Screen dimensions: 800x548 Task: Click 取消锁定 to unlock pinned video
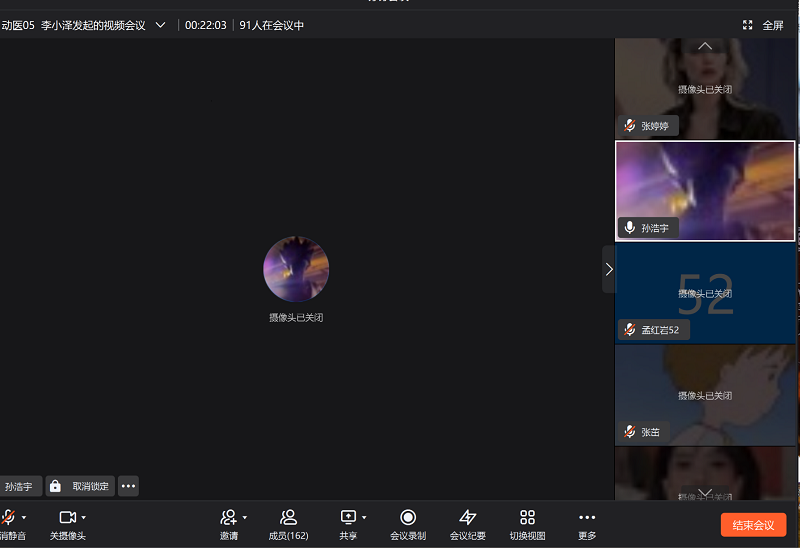pos(80,487)
